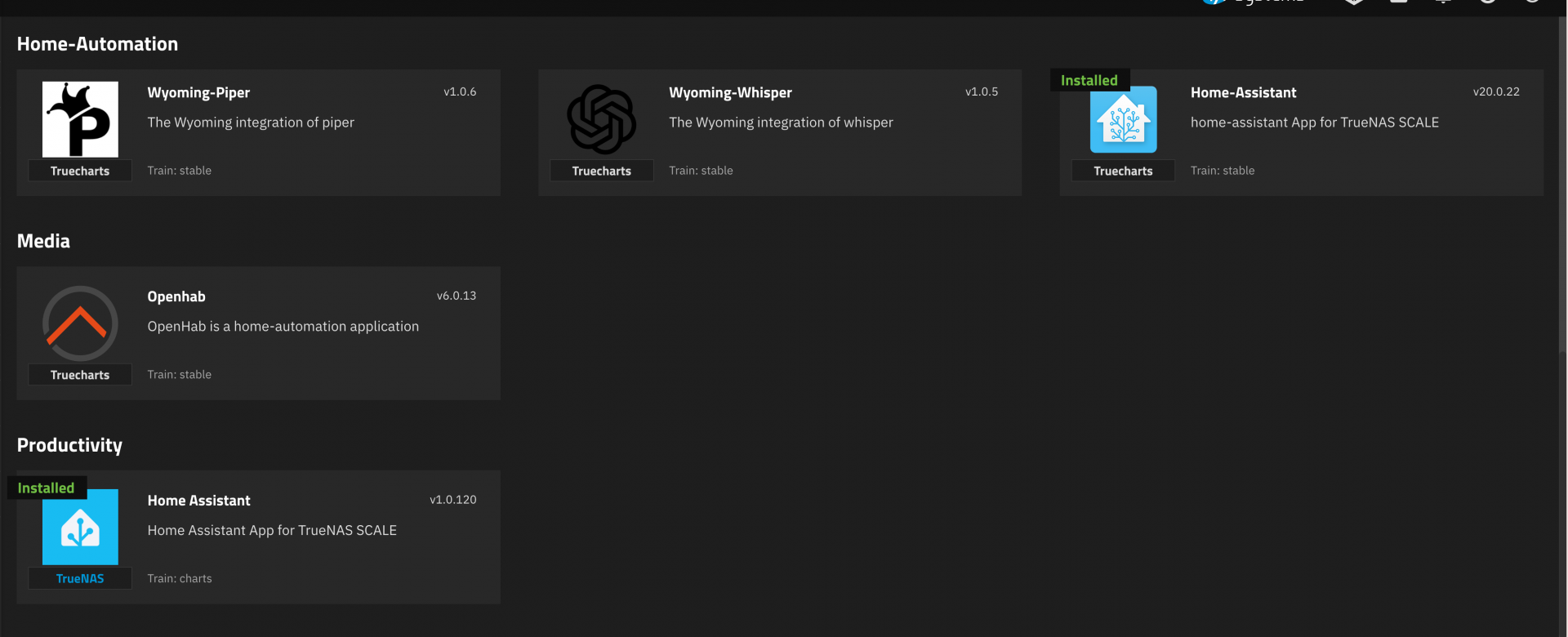Click "OpenHab is a home-automation application" text
This screenshot has width=1568, height=637.
(x=283, y=327)
